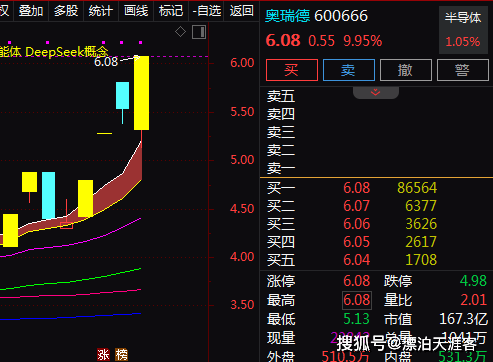This screenshot has width=493, height=362.
Task: Click the 量比 value 2.01
Action: pyautogui.click(x=474, y=300)
